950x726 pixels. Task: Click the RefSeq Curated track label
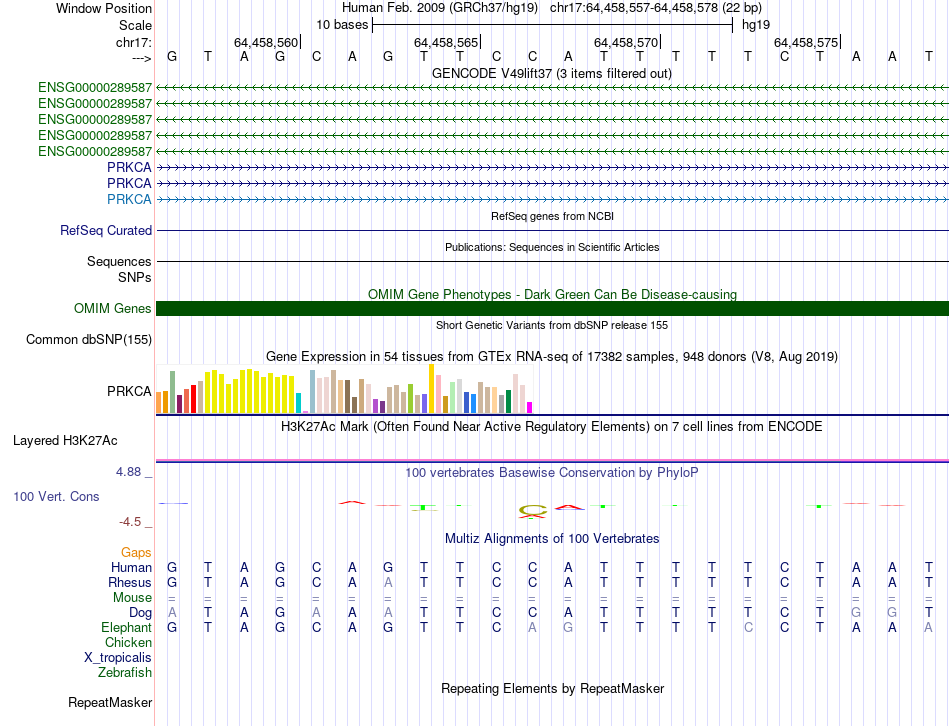click(x=106, y=230)
